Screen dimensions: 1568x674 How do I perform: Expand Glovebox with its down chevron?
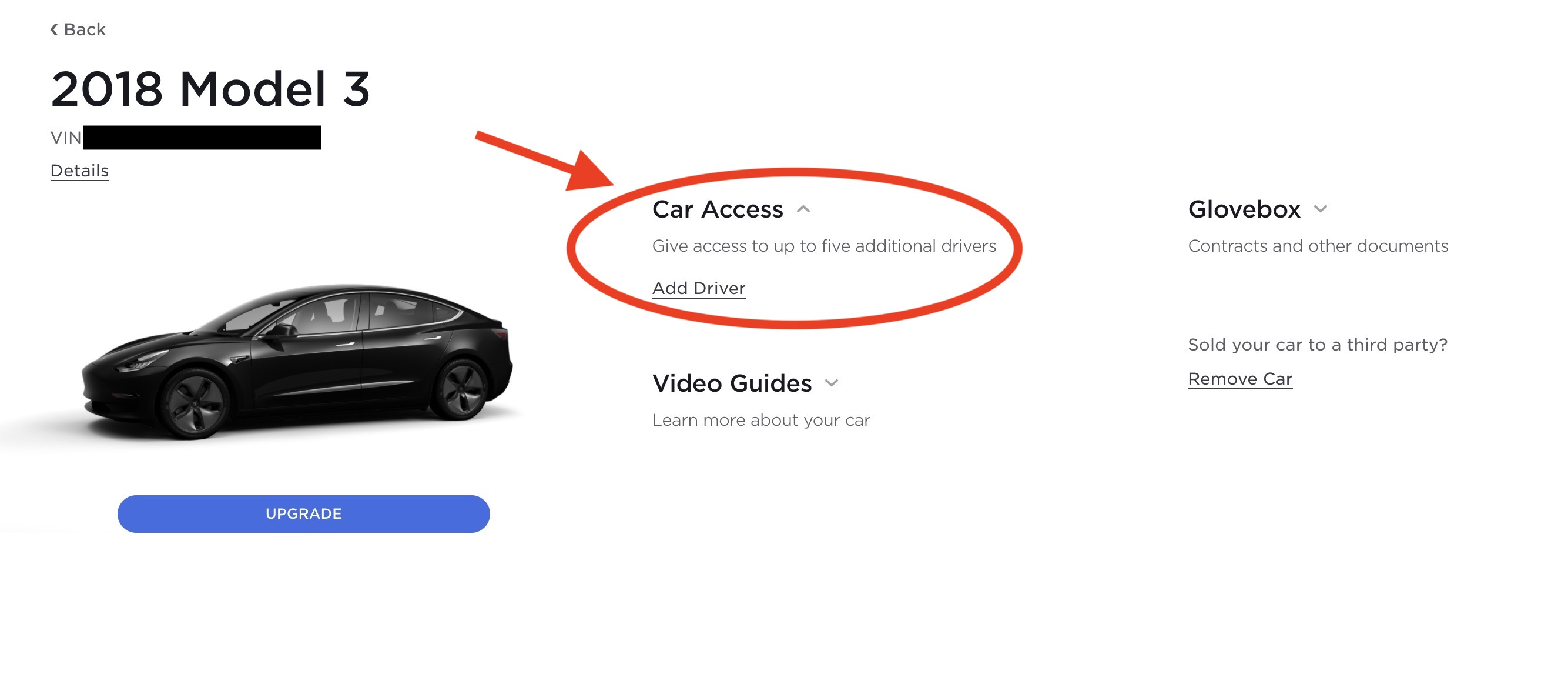pos(1320,209)
